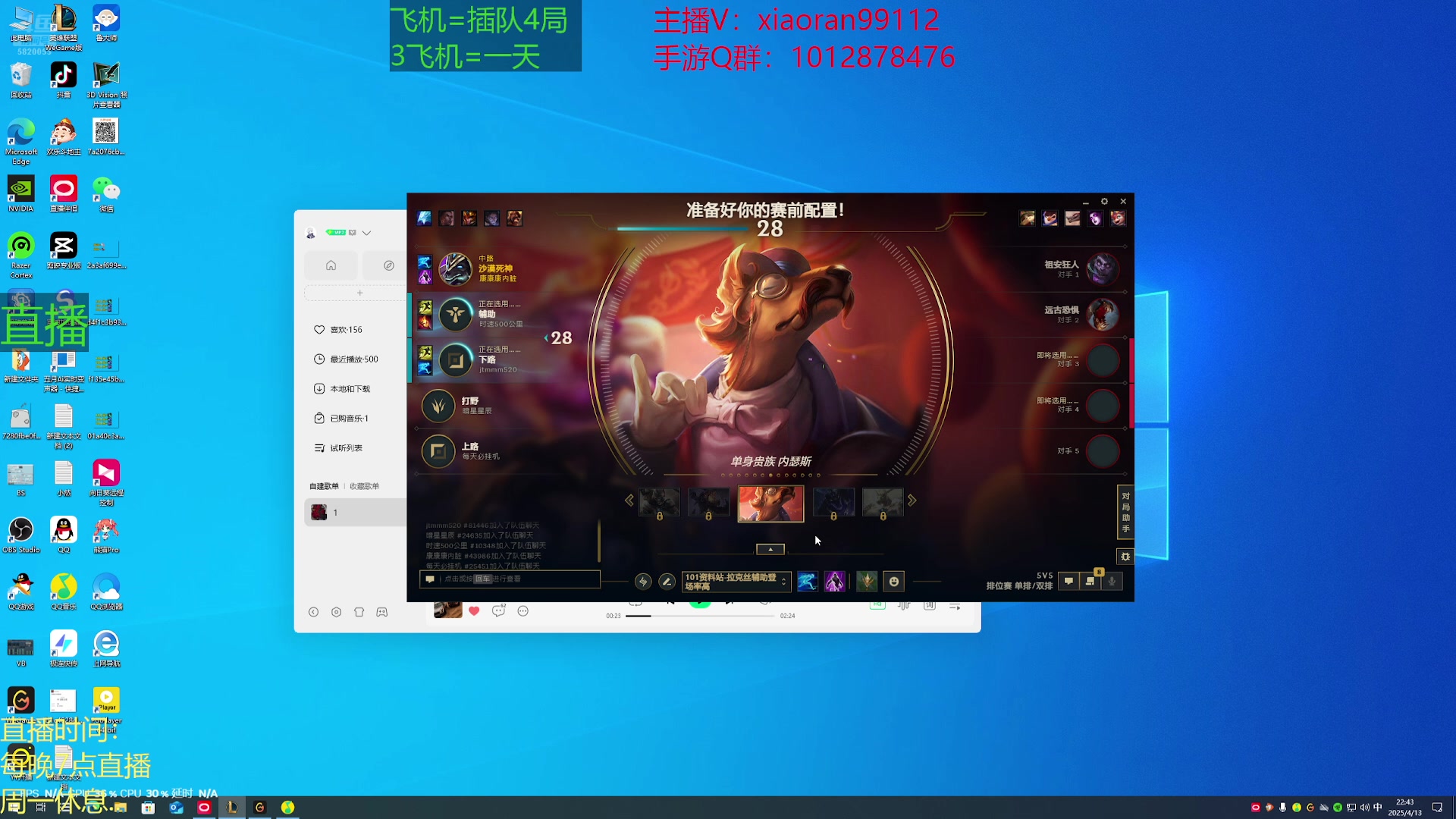Click the chat input field in champ select
The width and height of the screenshot is (1456, 819).
point(510,579)
